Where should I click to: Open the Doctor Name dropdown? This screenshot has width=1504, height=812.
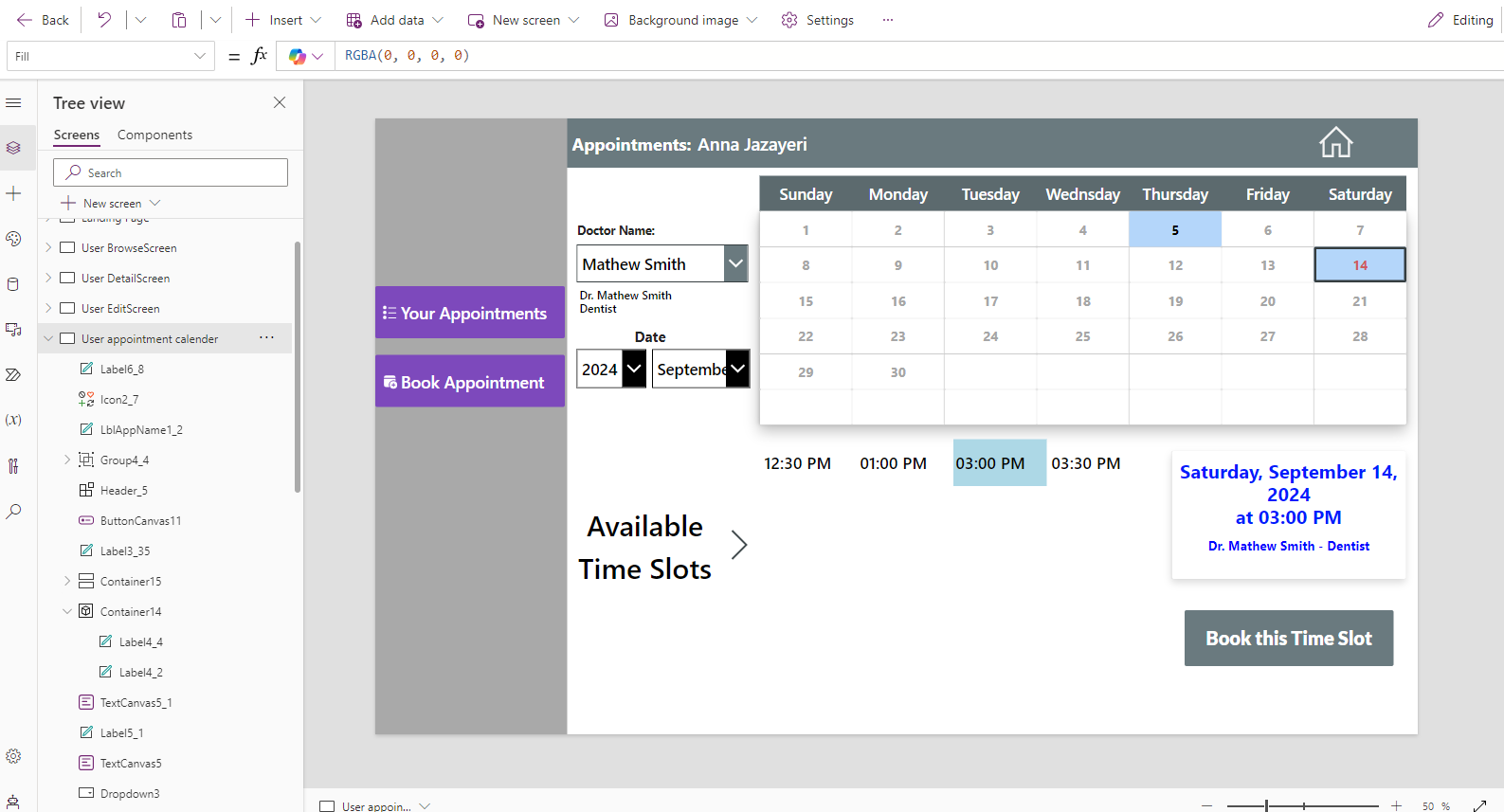tap(735, 263)
